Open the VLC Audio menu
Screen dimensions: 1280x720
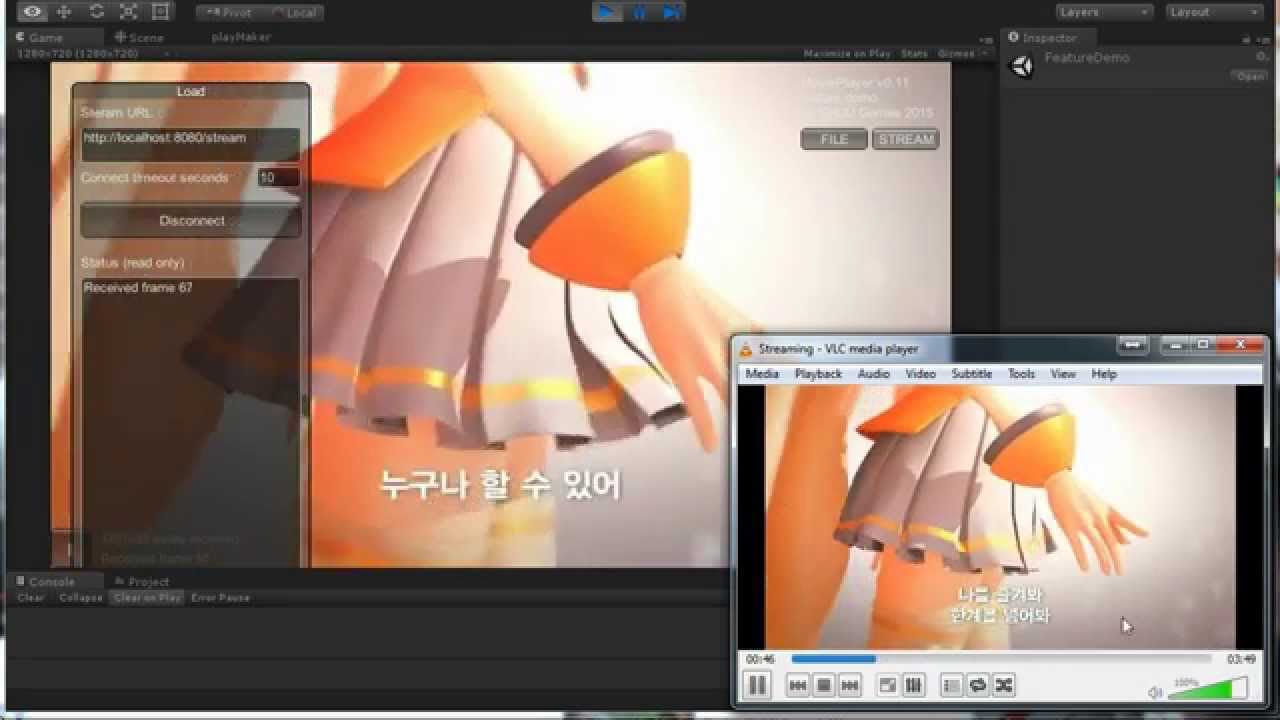874,374
